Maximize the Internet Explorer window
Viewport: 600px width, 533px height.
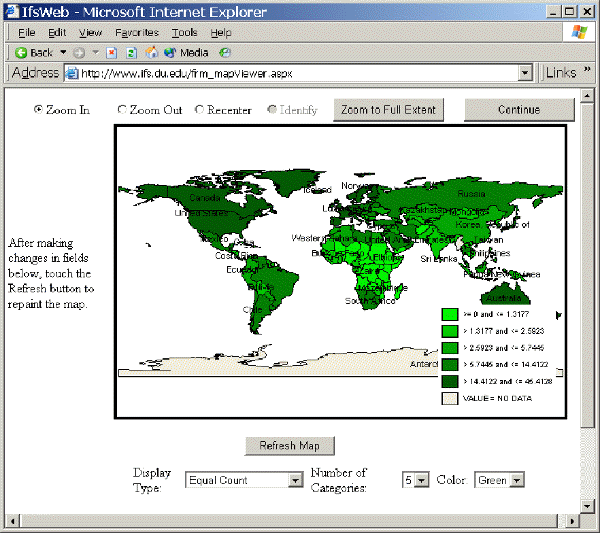[x=569, y=12]
